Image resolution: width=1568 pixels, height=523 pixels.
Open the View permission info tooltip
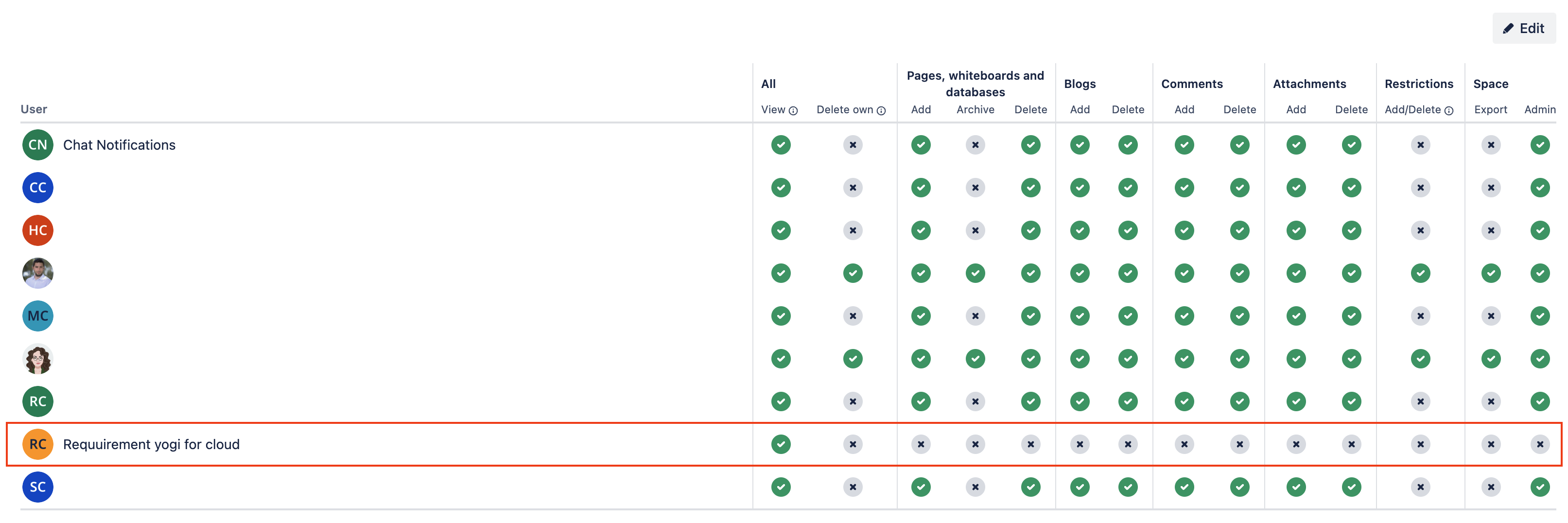click(x=794, y=111)
